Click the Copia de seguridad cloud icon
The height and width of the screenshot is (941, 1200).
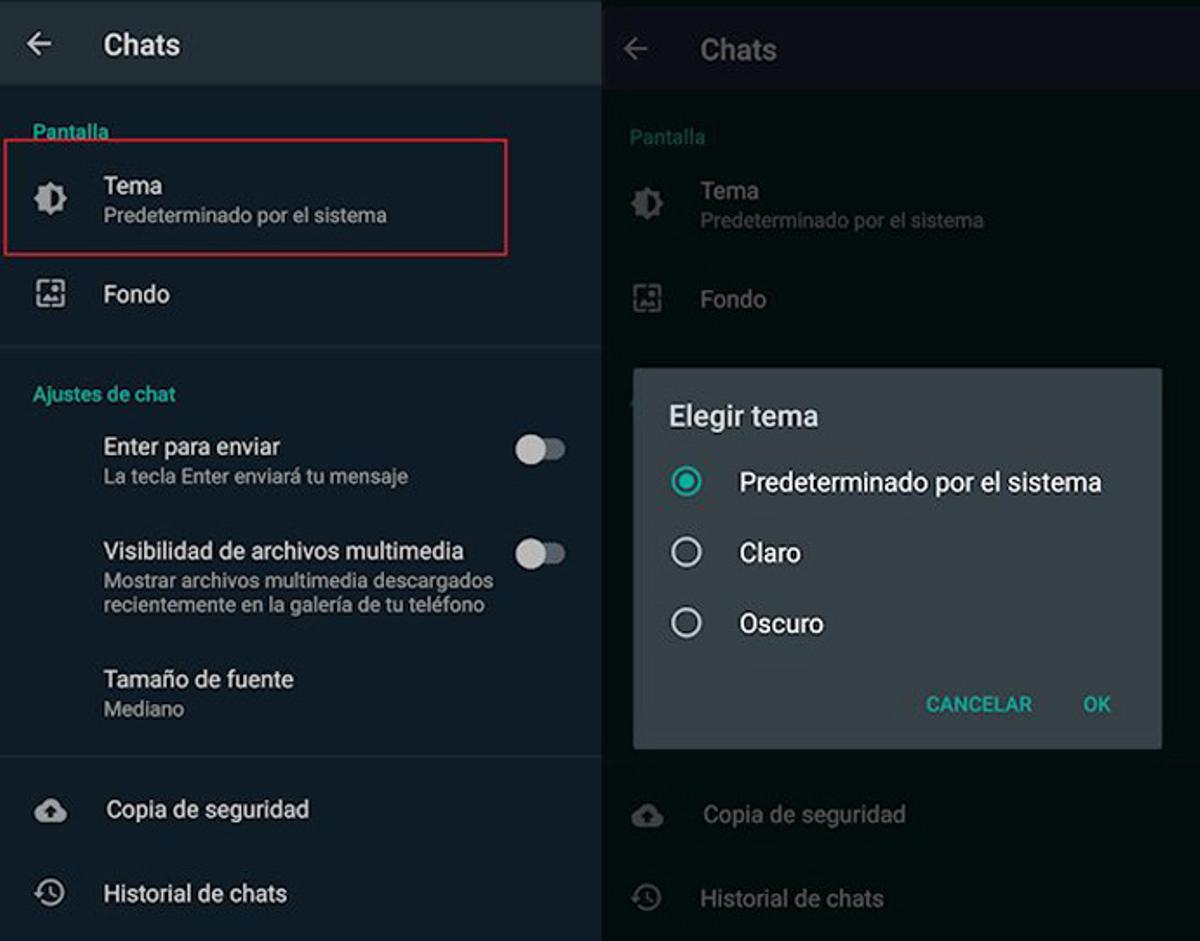pyautogui.click(x=50, y=810)
